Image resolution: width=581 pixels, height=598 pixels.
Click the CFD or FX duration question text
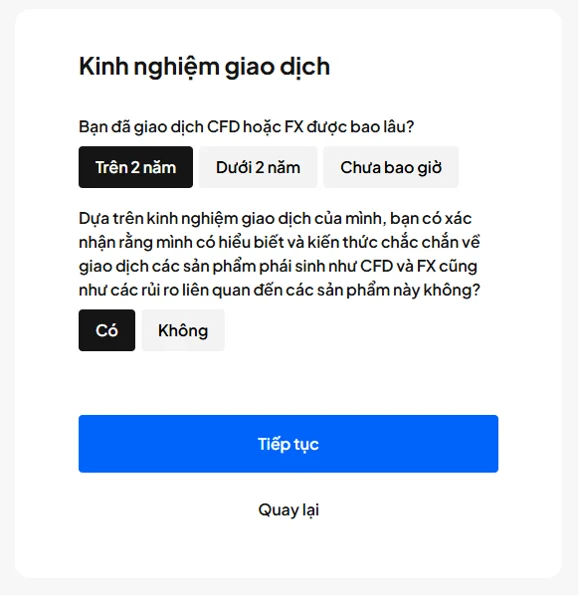pos(247,127)
